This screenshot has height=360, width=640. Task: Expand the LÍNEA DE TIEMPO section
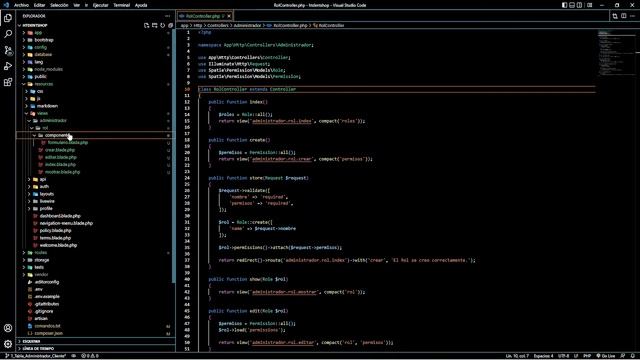tap(96, 349)
